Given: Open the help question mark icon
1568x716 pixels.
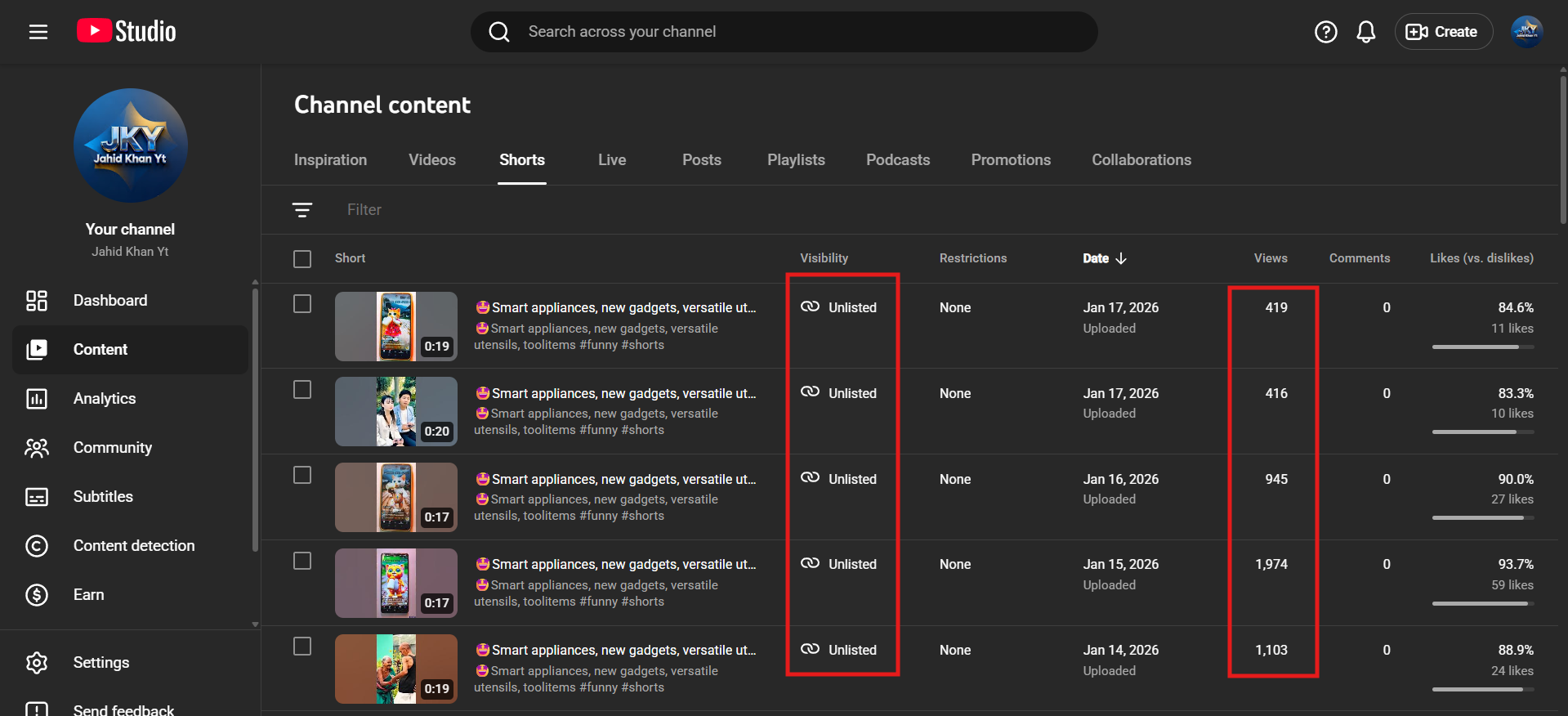Looking at the screenshot, I should click(x=1325, y=32).
